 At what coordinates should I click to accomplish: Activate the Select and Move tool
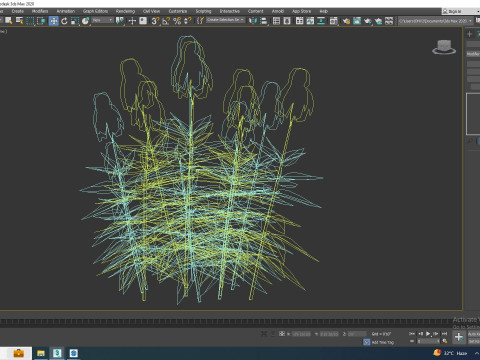coord(53,21)
